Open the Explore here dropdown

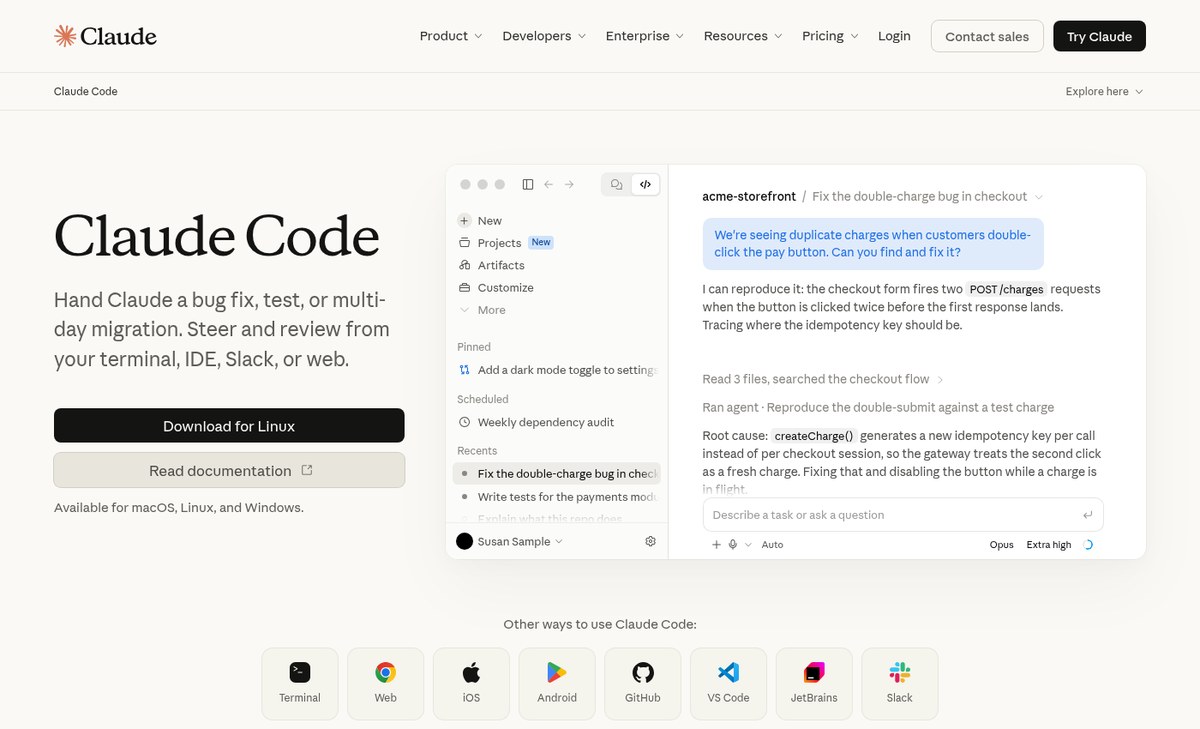[1104, 91]
